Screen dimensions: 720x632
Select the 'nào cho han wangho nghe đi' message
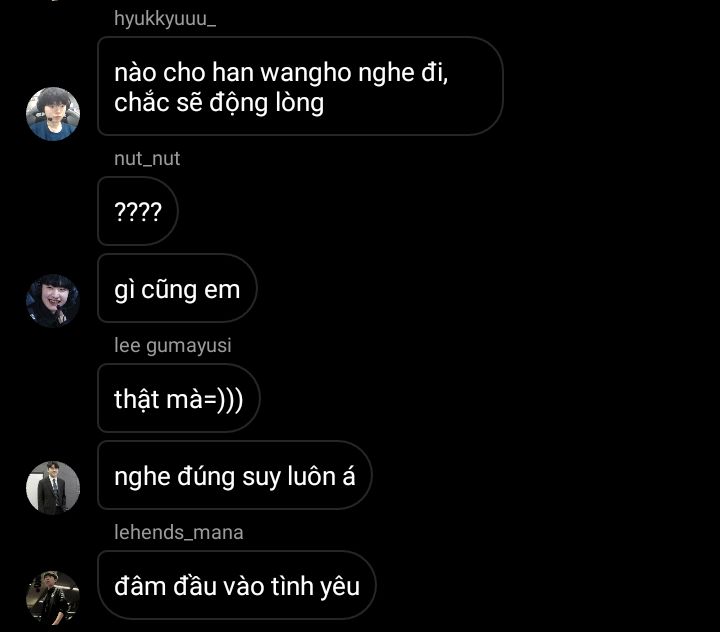tap(300, 86)
